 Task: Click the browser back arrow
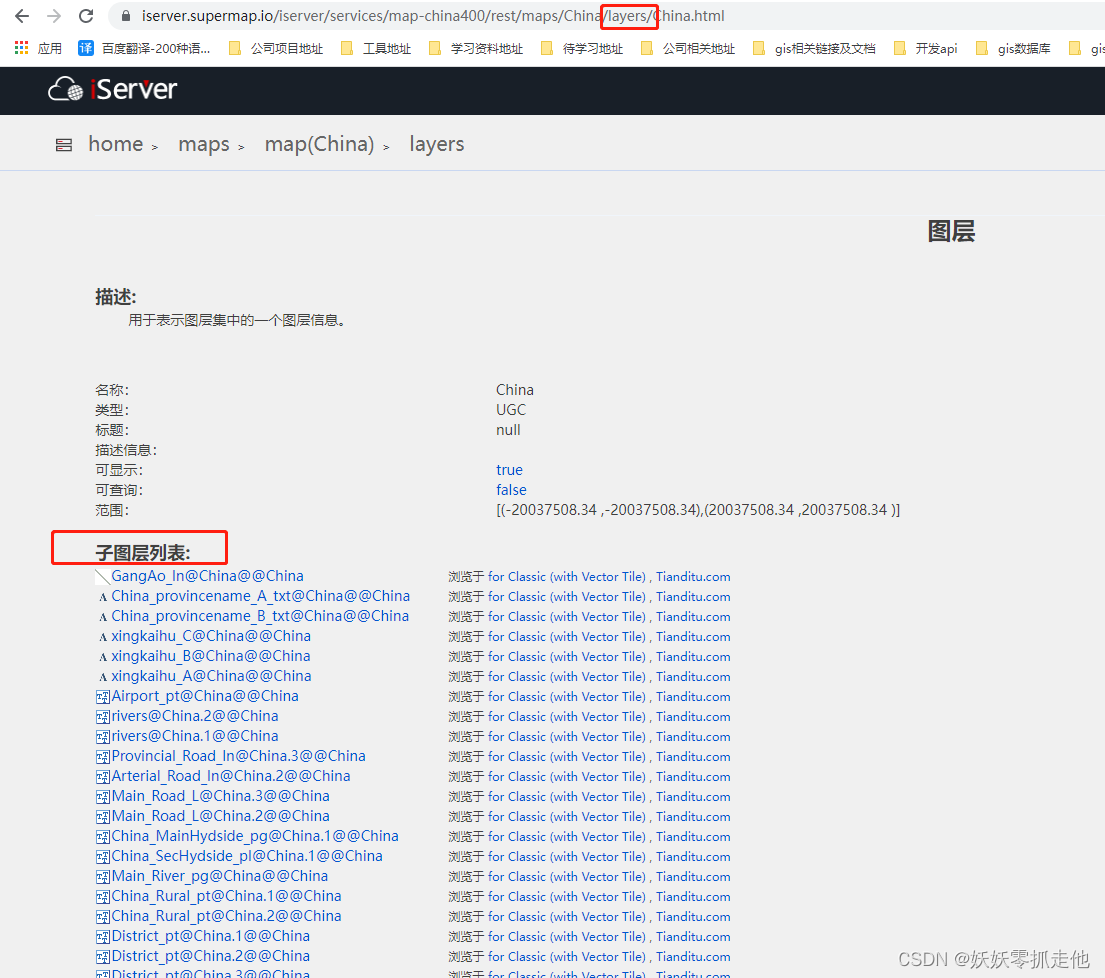pyautogui.click(x=22, y=16)
